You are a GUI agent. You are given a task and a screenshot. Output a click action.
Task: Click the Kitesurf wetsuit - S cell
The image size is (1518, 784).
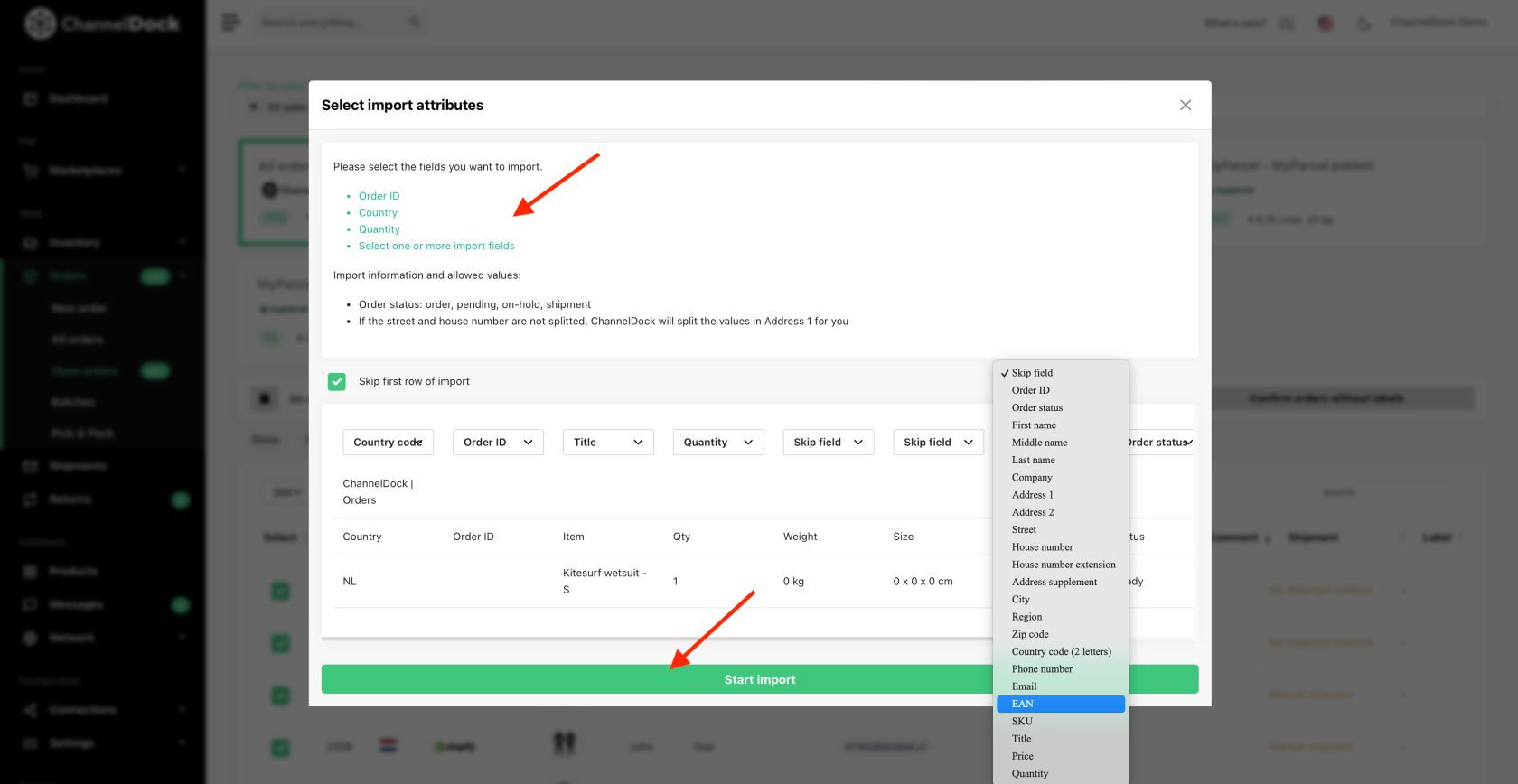[604, 582]
